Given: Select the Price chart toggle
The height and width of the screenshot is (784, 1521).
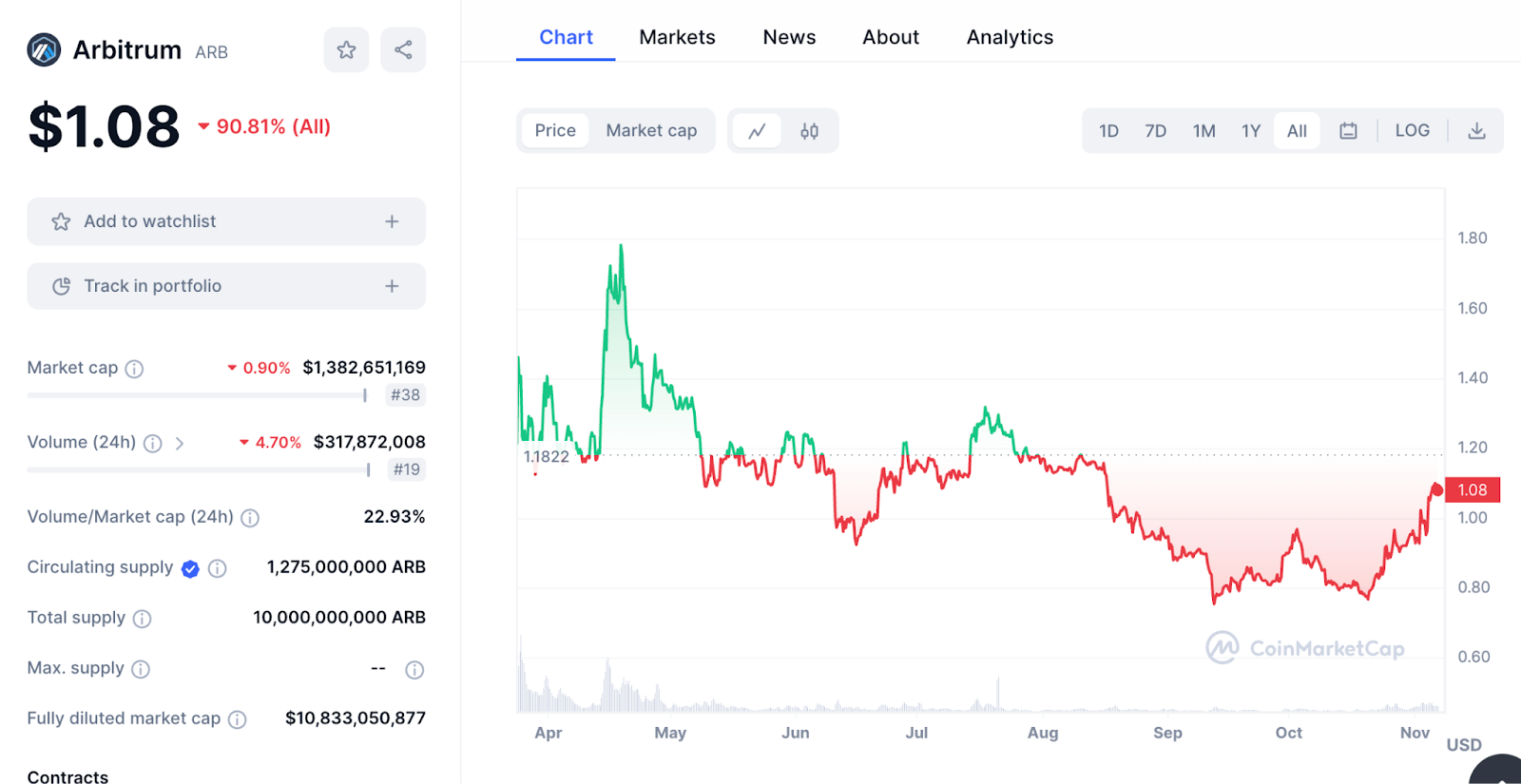Looking at the screenshot, I should pyautogui.click(x=555, y=131).
